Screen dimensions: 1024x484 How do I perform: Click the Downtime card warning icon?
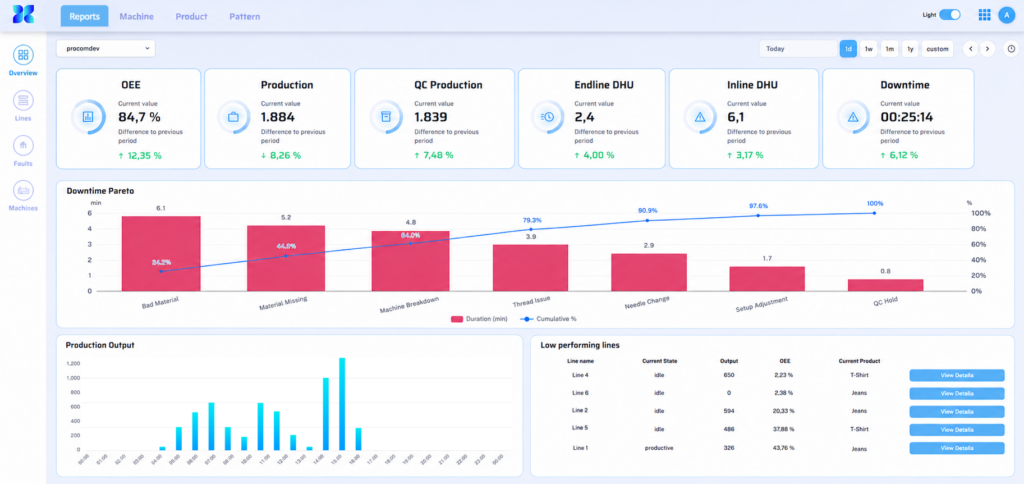click(x=852, y=118)
